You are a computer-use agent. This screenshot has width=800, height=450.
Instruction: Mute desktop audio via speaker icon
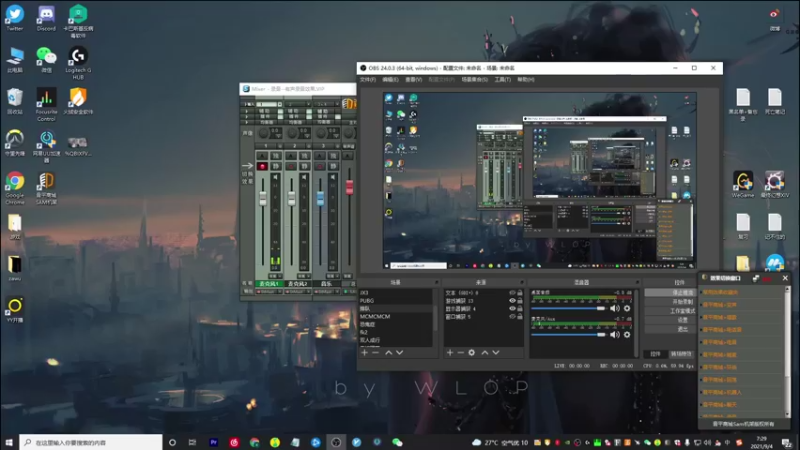[x=615, y=308]
